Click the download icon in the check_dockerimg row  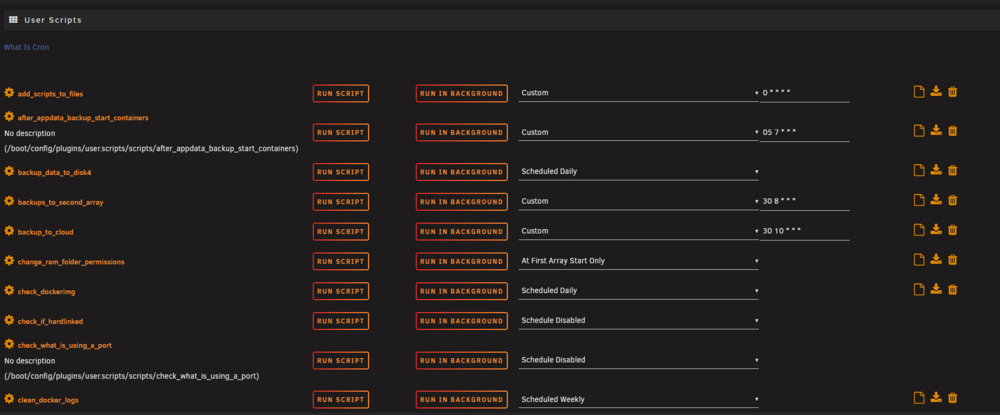click(x=936, y=289)
